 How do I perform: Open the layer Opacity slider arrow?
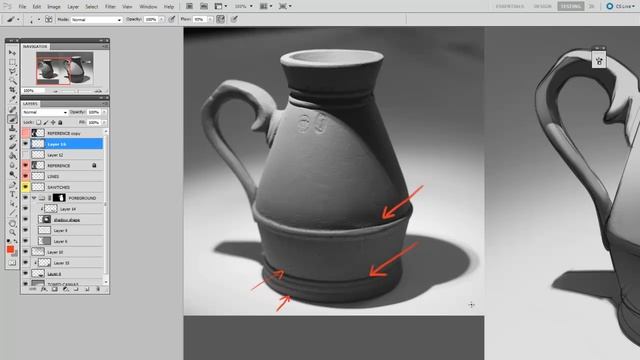pos(104,112)
